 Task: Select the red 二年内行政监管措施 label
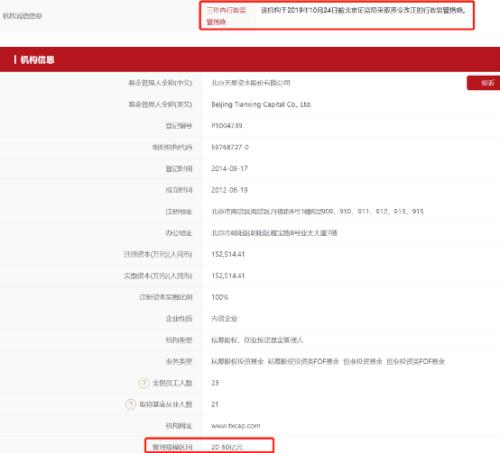(x=226, y=16)
